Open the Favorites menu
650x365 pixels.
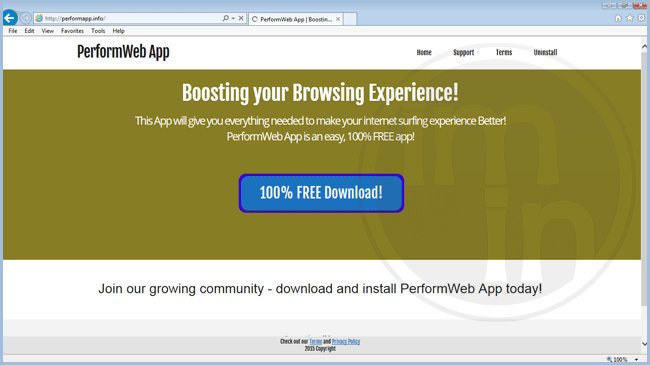[72, 31]
